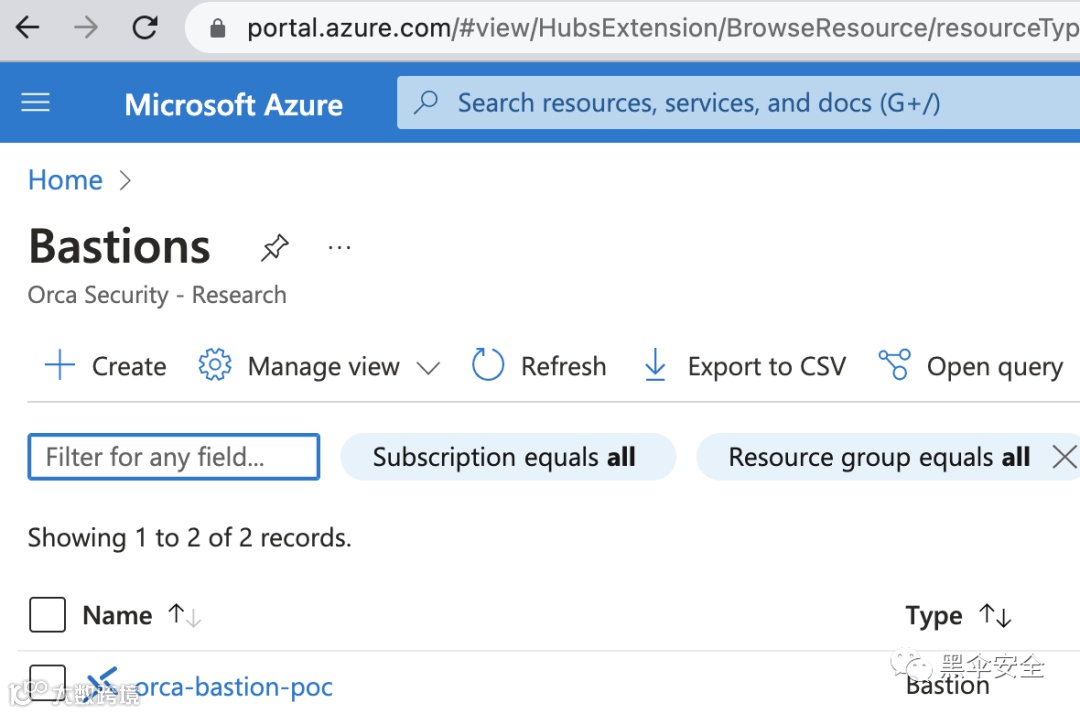Open the Resource group equals all filter
1080x714 pixels.
pyautogui.click(x=878, y=457)
